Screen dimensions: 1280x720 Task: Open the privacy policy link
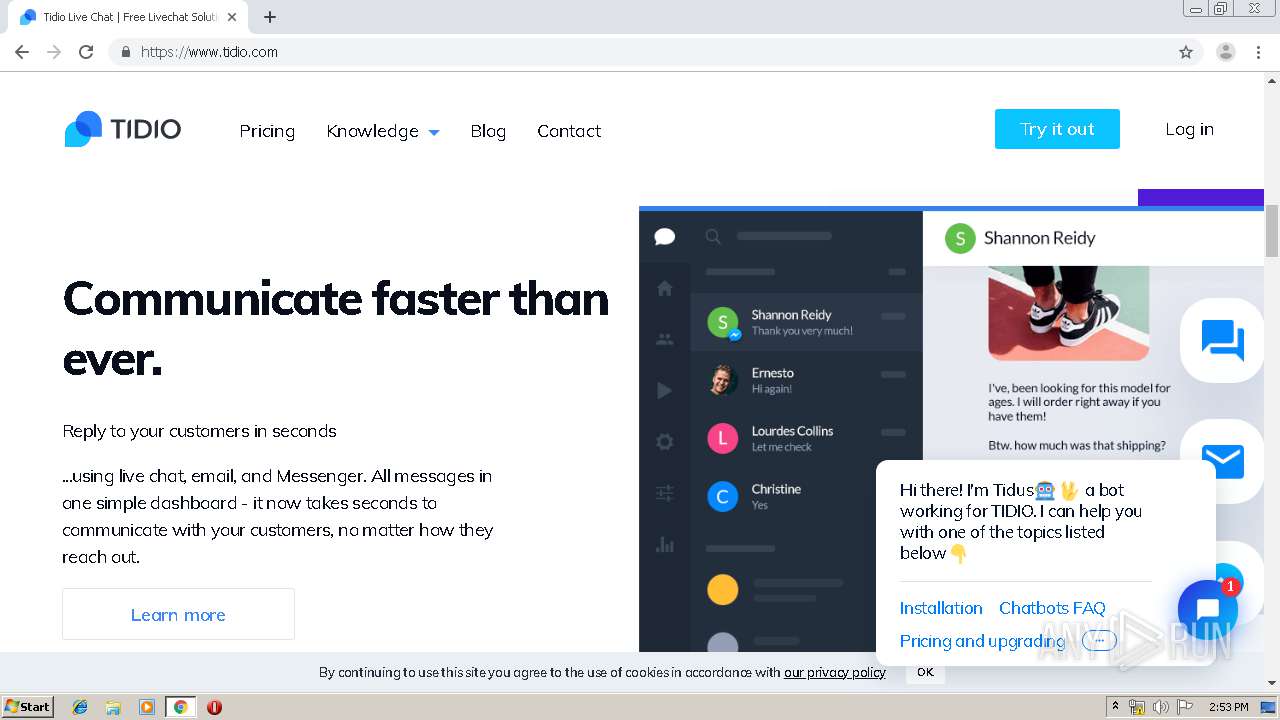click(x=835, y=672)
